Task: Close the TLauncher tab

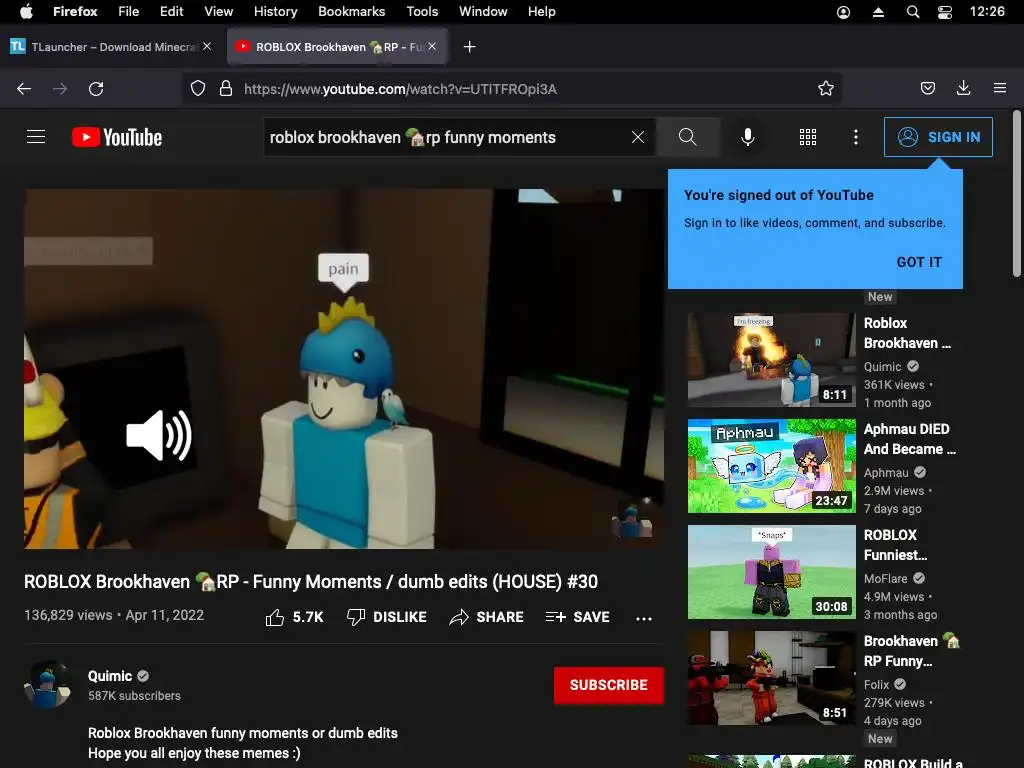Action: point(207,46)
